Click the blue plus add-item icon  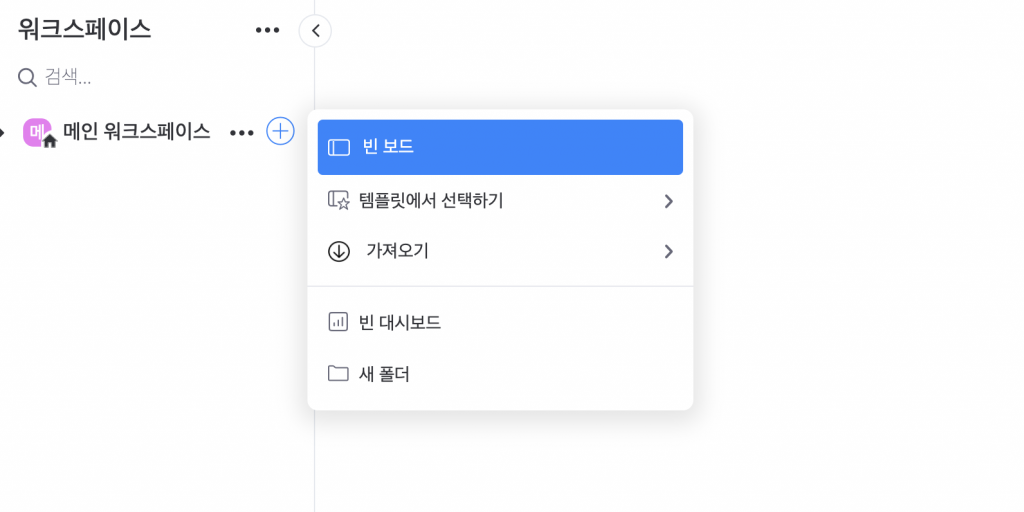[x=280, y=131]
